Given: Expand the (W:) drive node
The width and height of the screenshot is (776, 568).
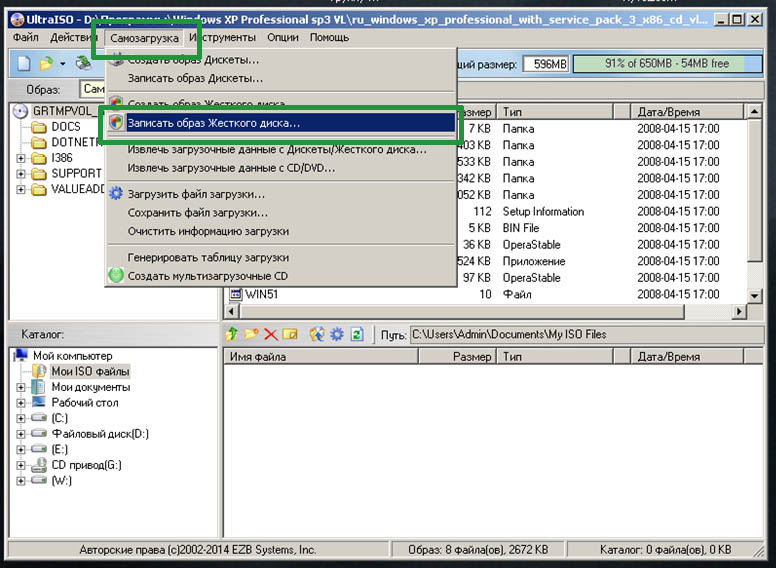Looking at the screenshot, I should coord(21,480).
